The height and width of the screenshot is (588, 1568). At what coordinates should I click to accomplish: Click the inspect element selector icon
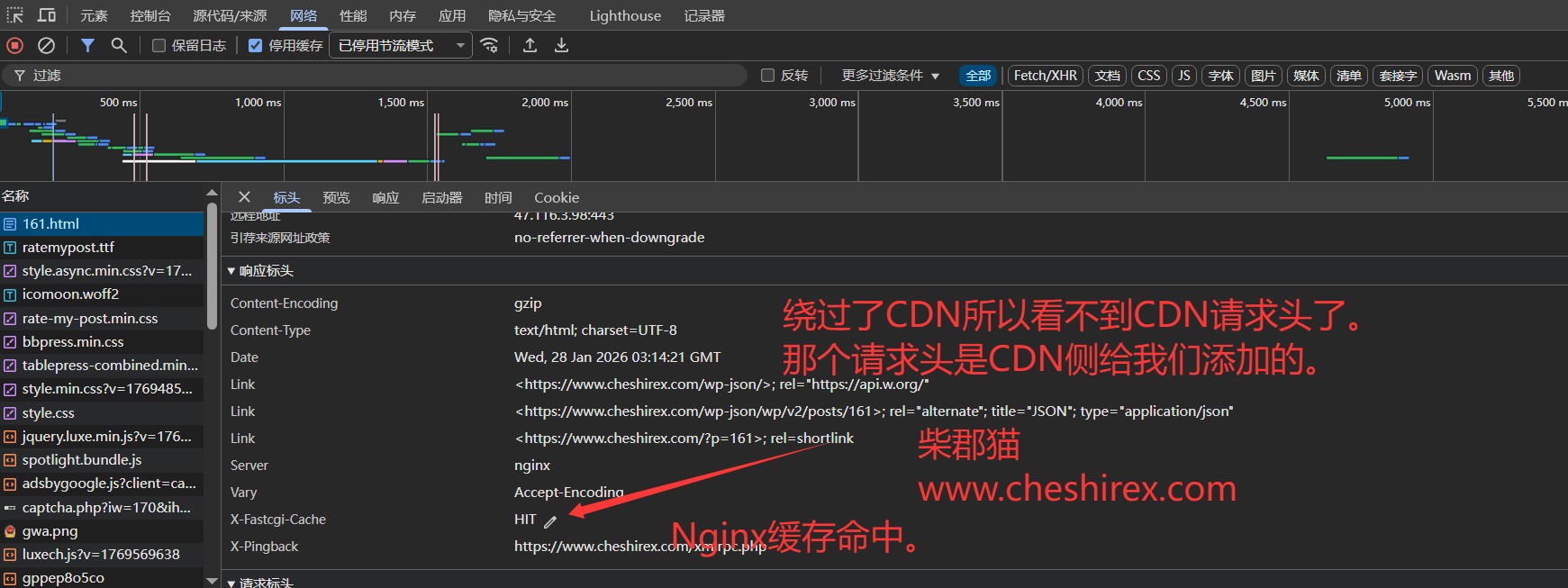(x=15, y=15)
